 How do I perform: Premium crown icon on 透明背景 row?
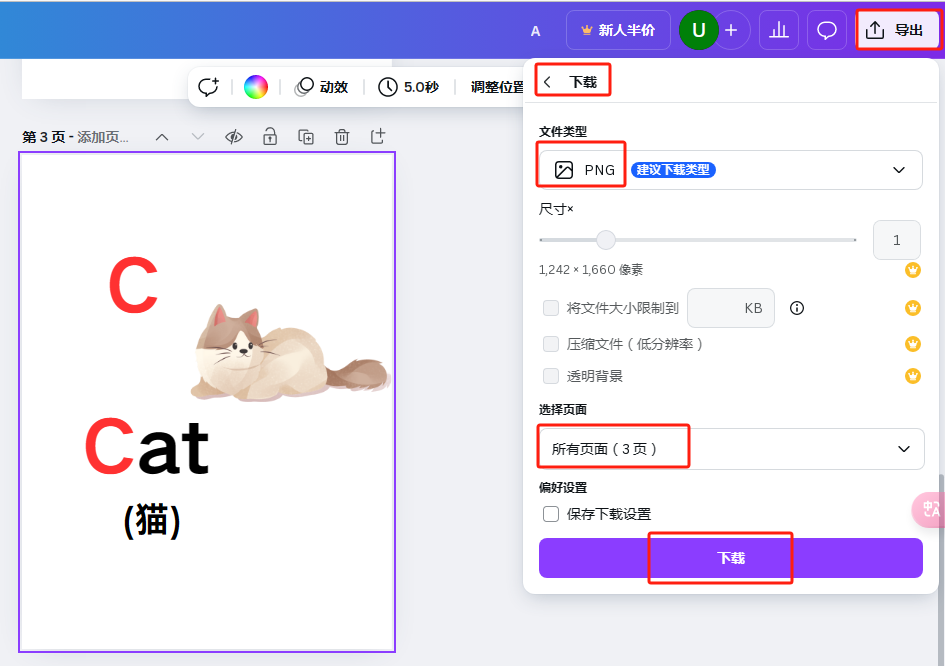click(913, 376)
